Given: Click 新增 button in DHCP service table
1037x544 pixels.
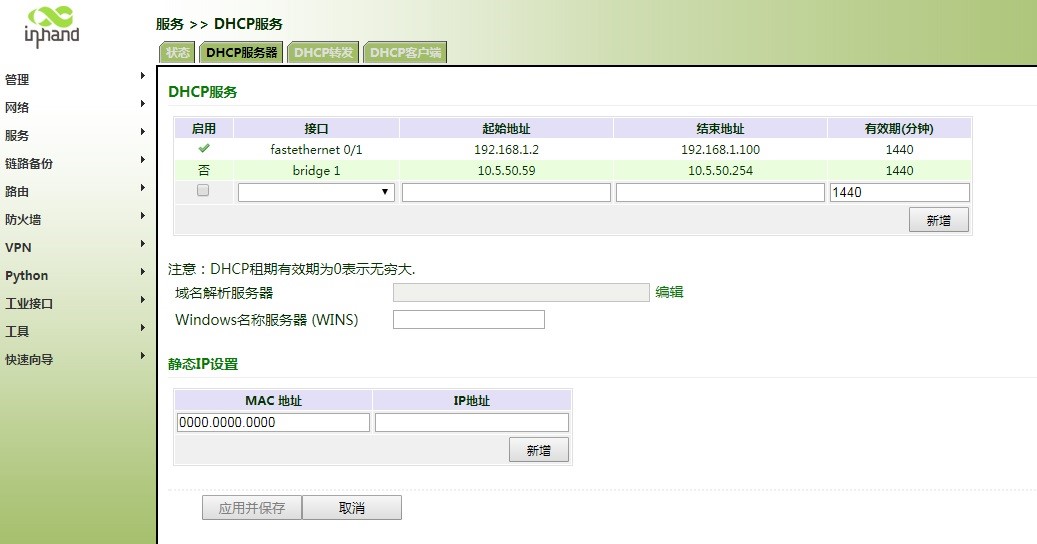Looking at the screenshot, I should coord(938,221).
